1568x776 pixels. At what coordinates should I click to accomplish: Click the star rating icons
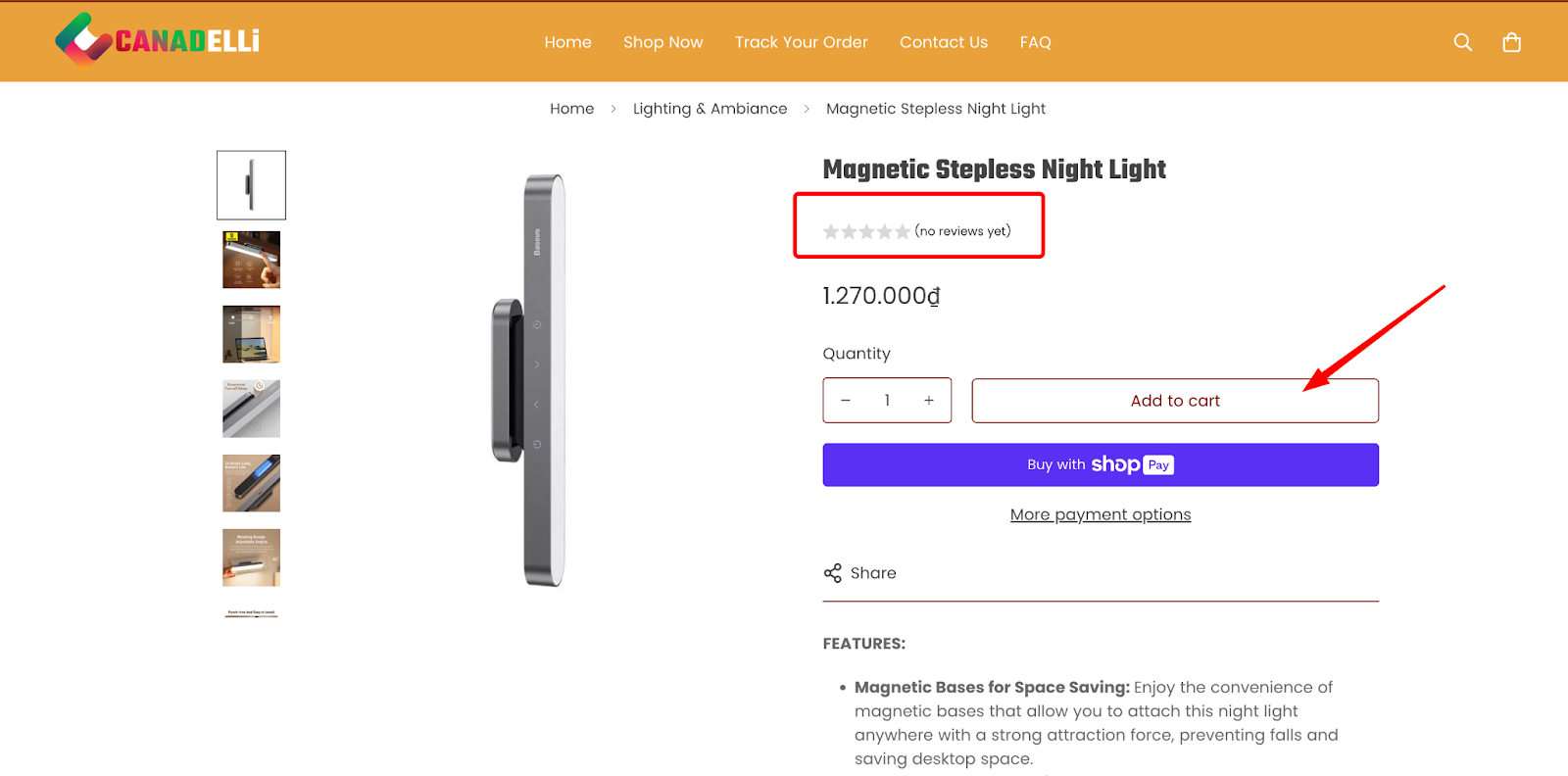[x=866, y=232]
